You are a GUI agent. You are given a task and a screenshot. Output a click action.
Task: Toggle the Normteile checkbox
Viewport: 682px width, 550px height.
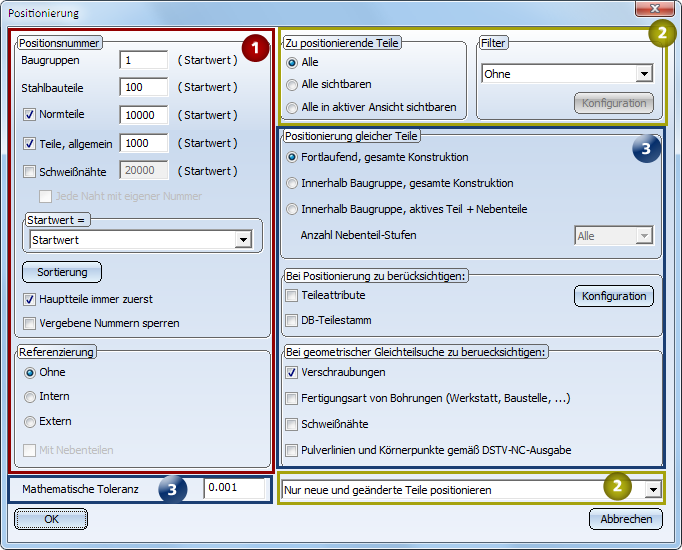29,115
